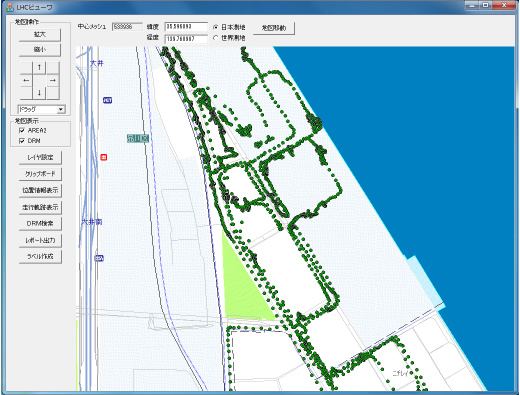
Task: Click the 走行軌跡表示 button
Action: pyautogui.click(x=40, y=207)
